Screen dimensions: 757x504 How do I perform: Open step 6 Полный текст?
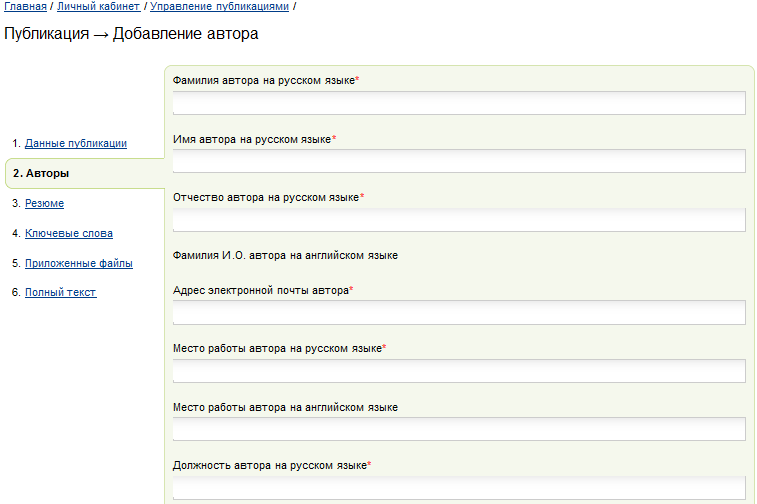coord(60,292)
